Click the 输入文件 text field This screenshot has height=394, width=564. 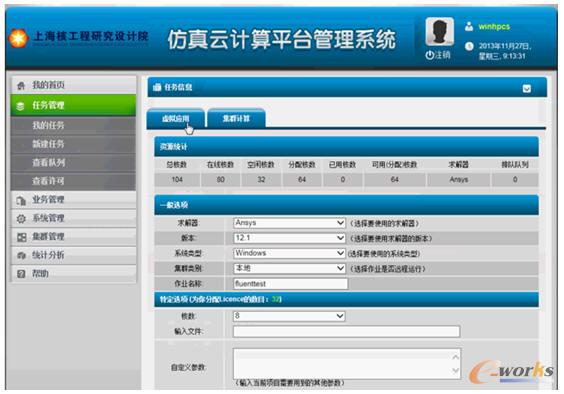(346, 331)
